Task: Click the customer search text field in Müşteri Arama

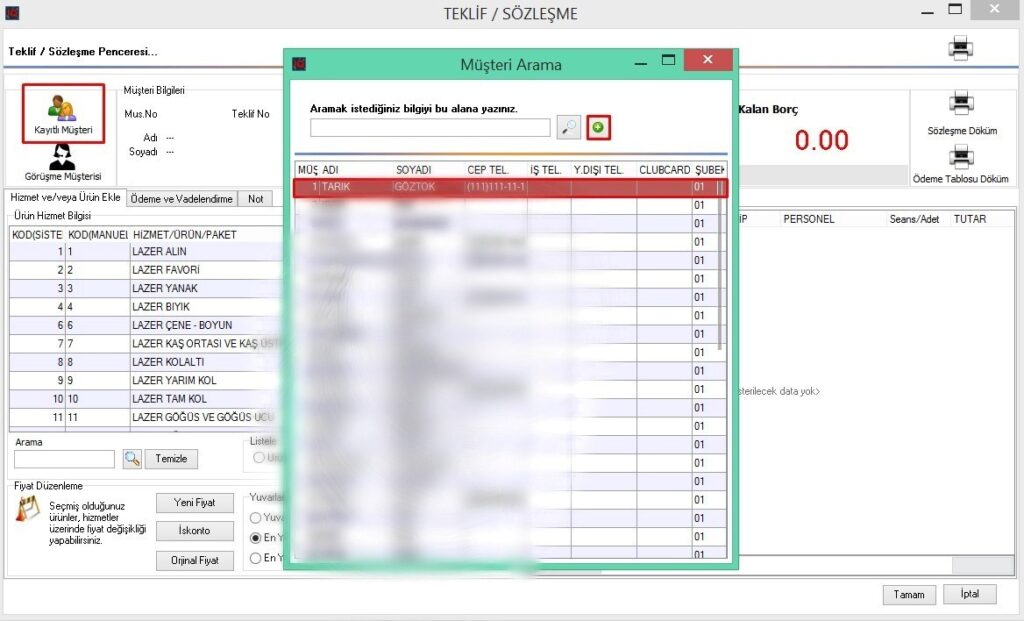Action: pyautogui.click(x=430, y=128)
